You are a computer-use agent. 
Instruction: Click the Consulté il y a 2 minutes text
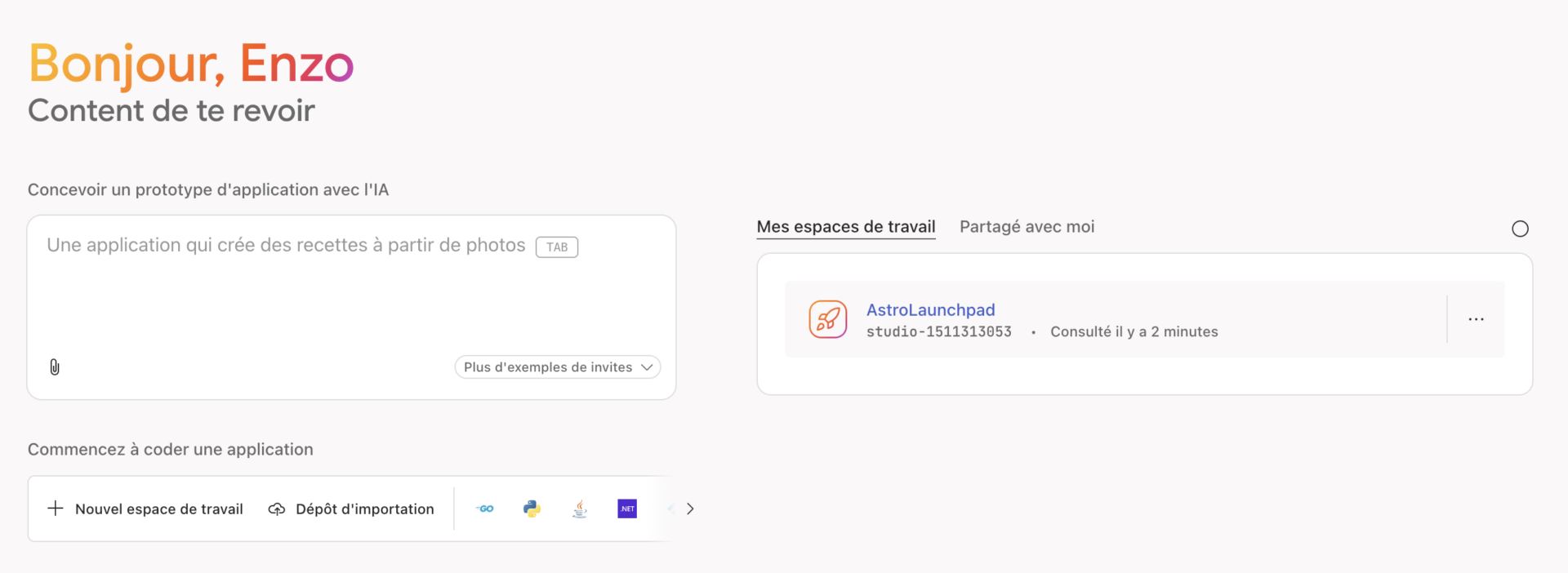[1134, 331]
